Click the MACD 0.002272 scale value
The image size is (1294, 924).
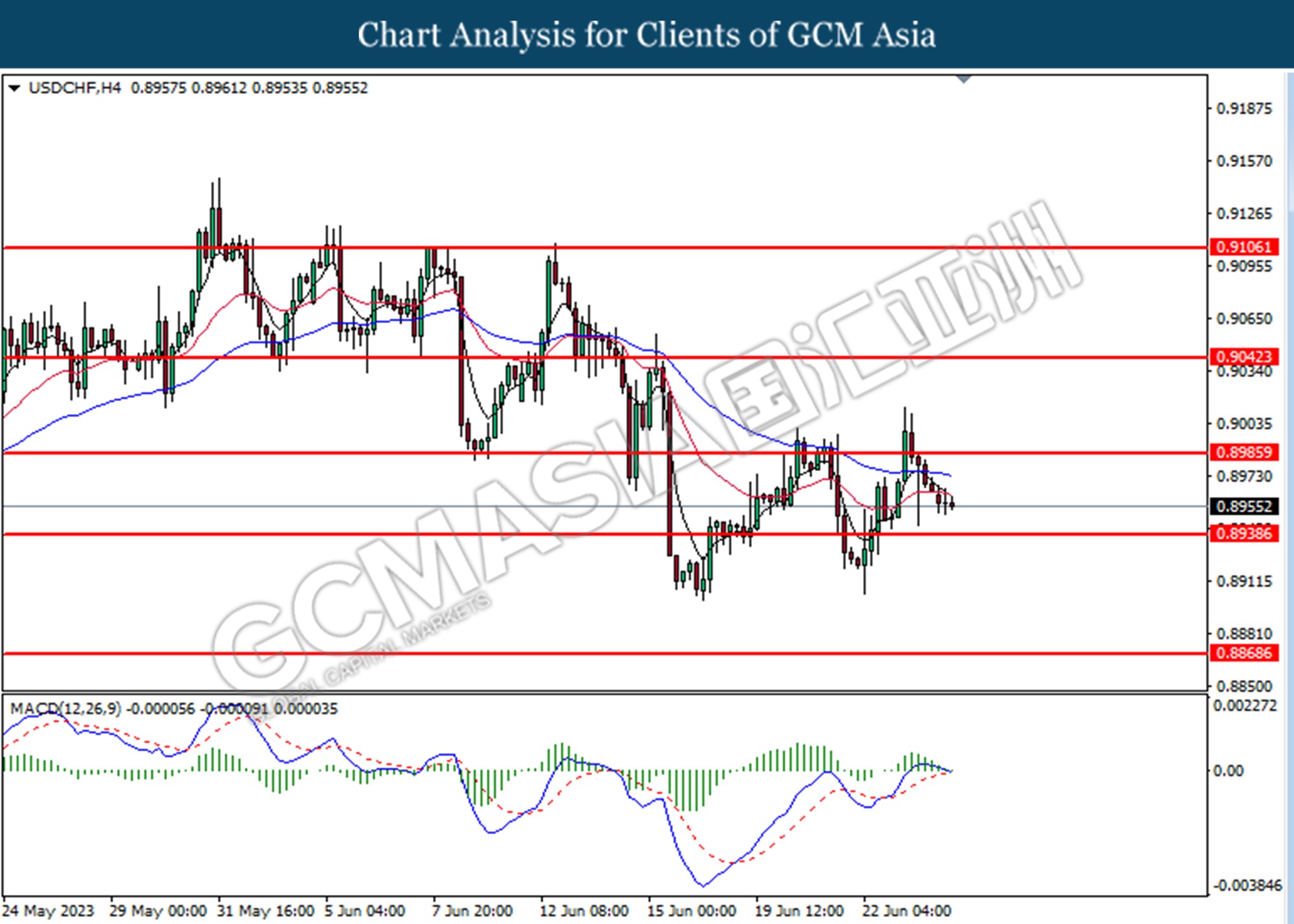[x=1245, y=706]
